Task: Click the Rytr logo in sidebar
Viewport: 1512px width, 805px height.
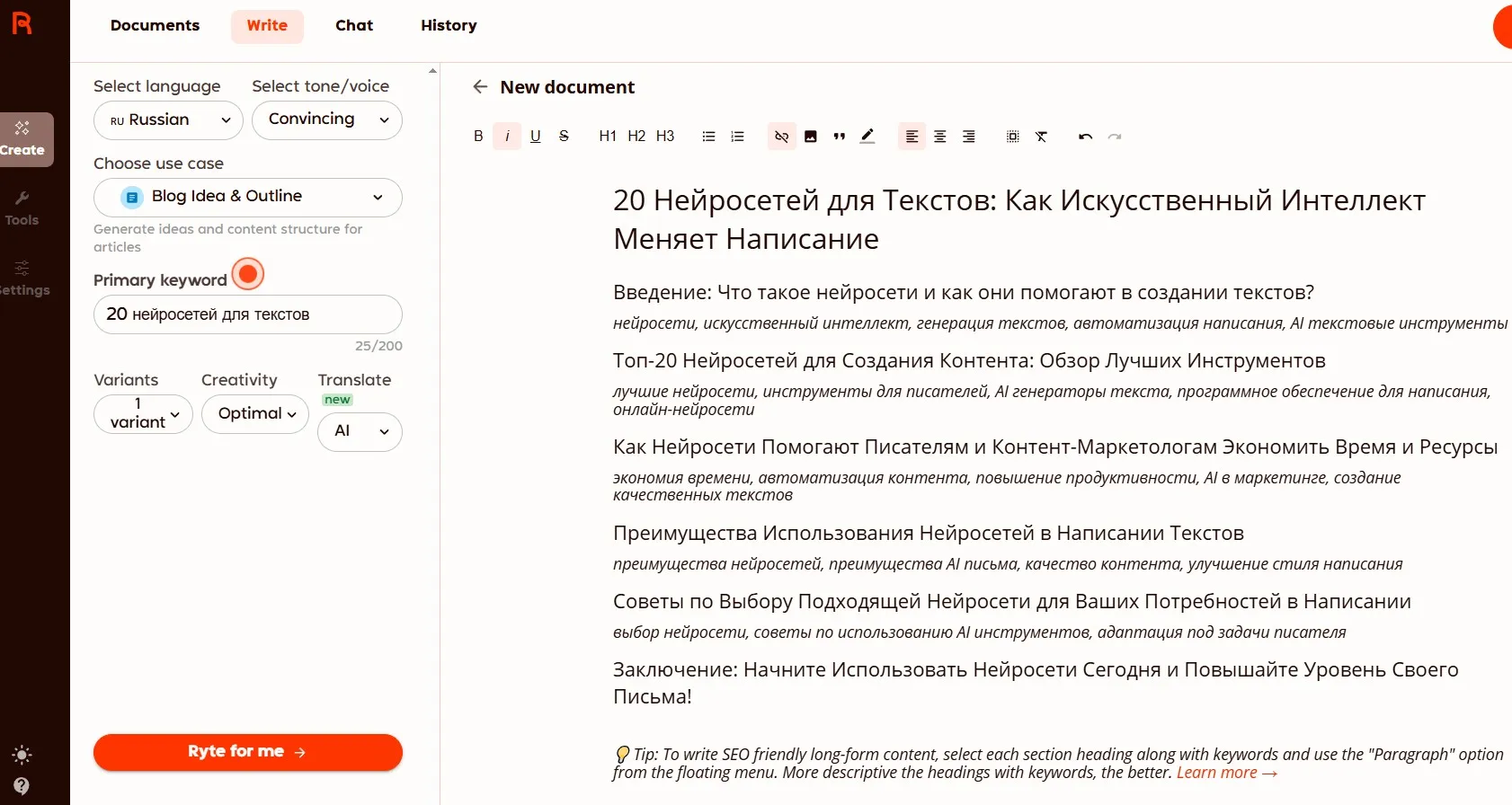Action: pos(22,22)
